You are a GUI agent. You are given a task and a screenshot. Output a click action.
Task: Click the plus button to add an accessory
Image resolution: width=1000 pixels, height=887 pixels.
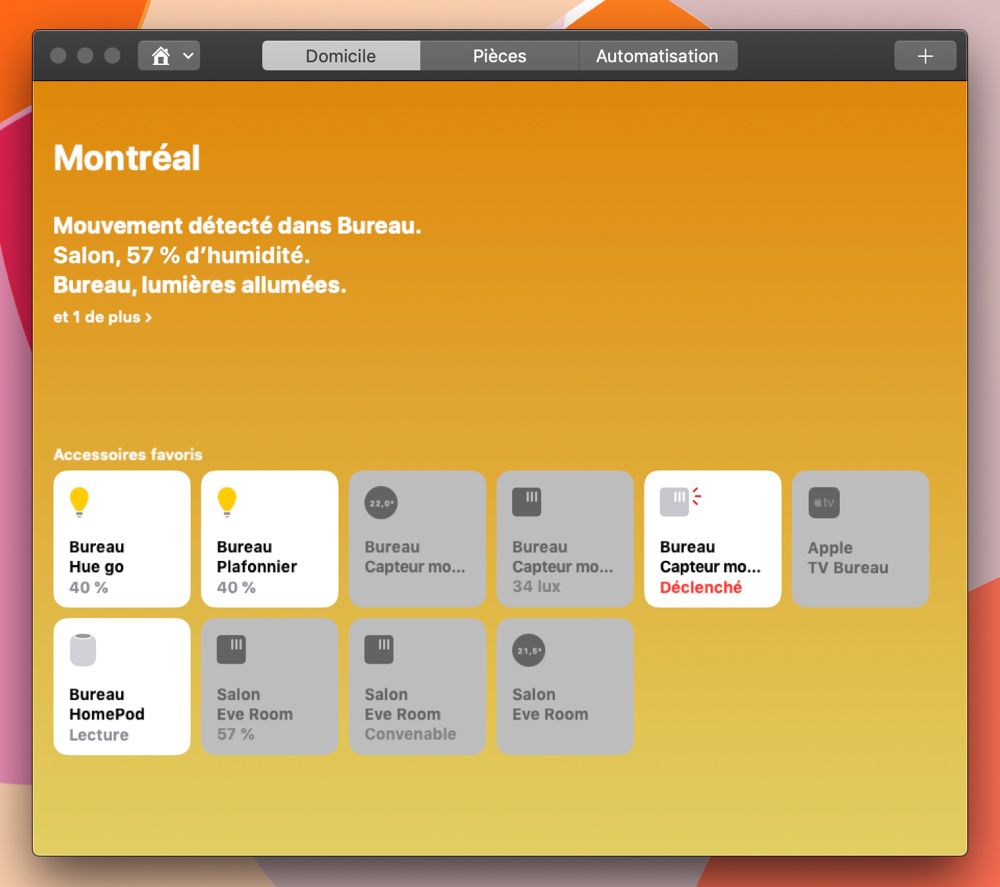point(925,56)
